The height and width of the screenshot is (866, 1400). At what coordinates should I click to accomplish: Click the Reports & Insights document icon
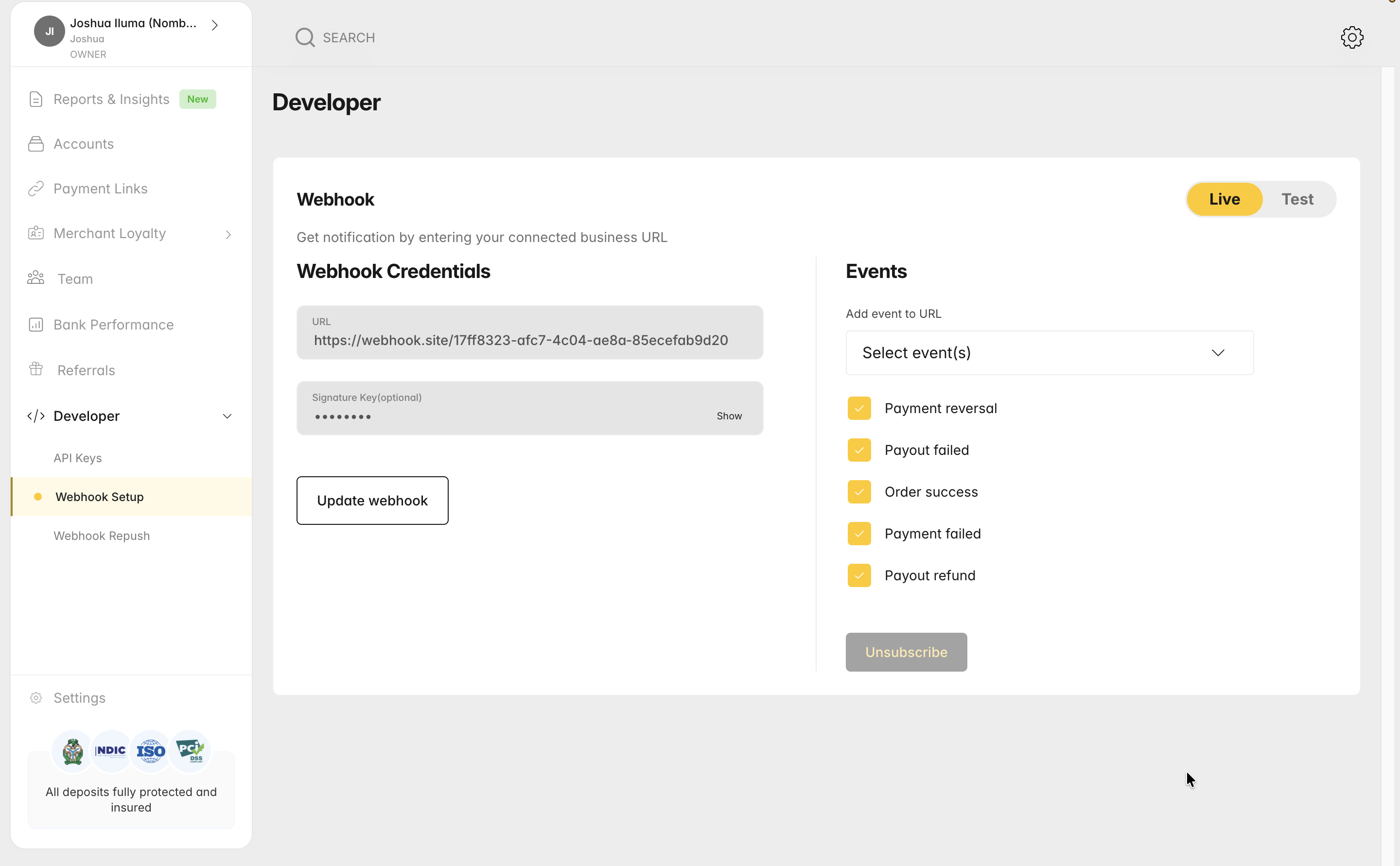pyautogui.click(x=35, y=99)
